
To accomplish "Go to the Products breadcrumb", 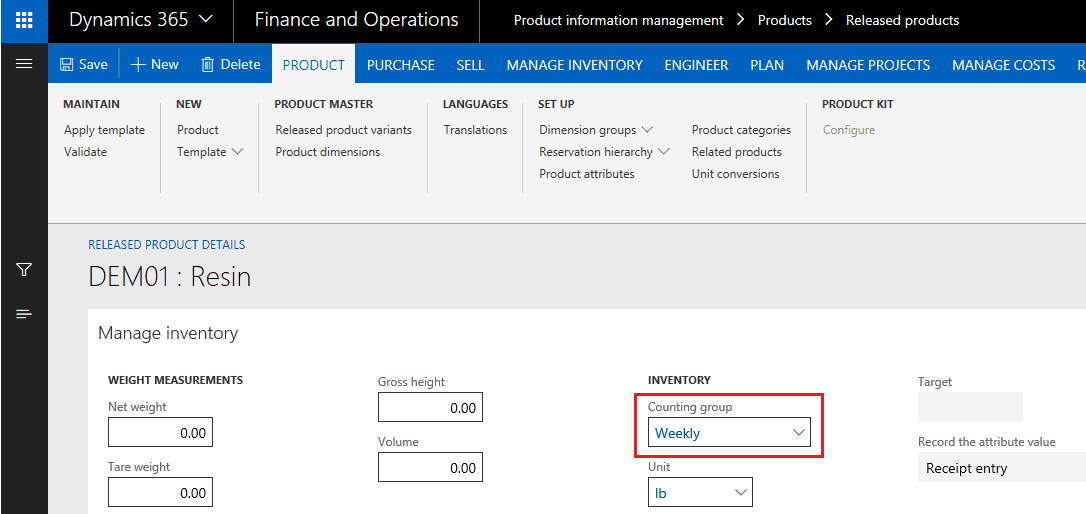I will 785,21.
